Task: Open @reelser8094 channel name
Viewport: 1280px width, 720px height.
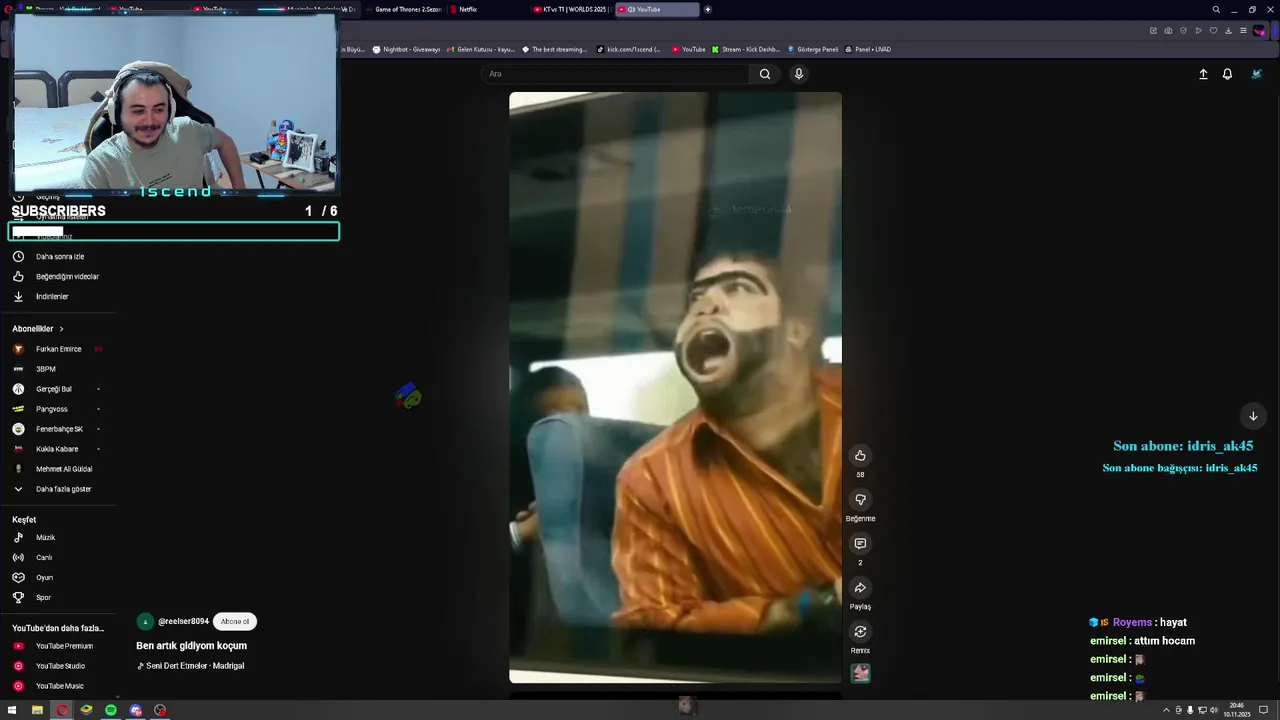Action: click(x=183, y=622)
